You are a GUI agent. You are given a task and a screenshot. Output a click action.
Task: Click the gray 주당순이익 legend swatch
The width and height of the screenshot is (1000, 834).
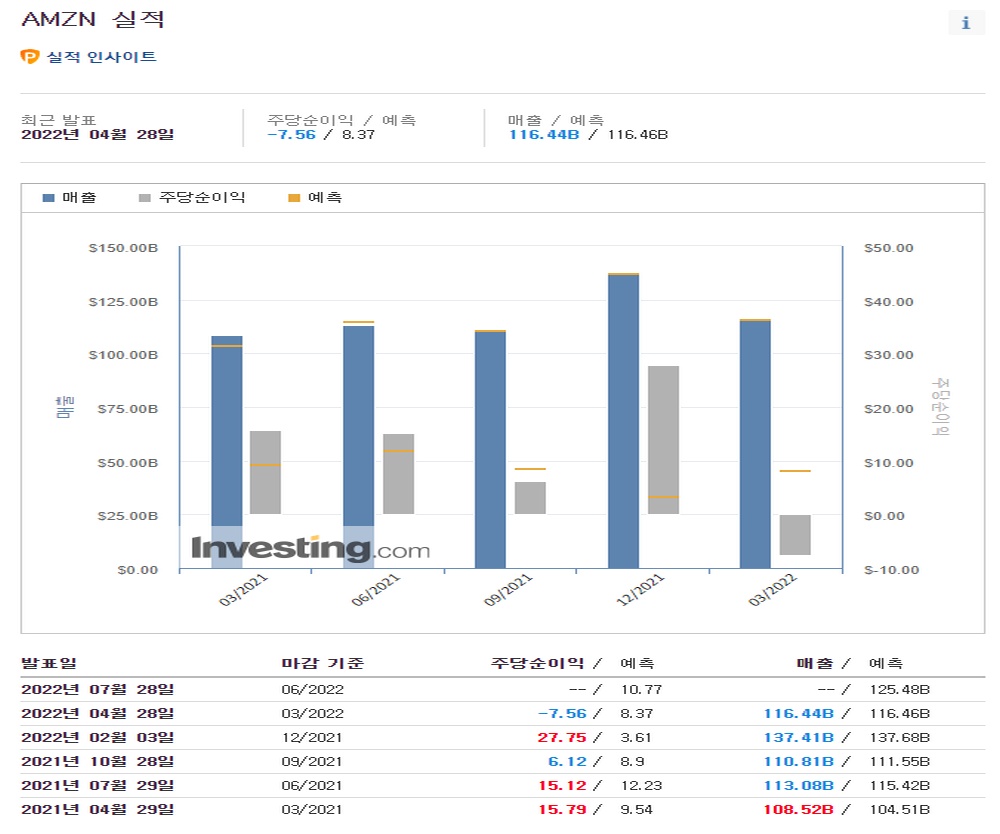pos(144,198)
